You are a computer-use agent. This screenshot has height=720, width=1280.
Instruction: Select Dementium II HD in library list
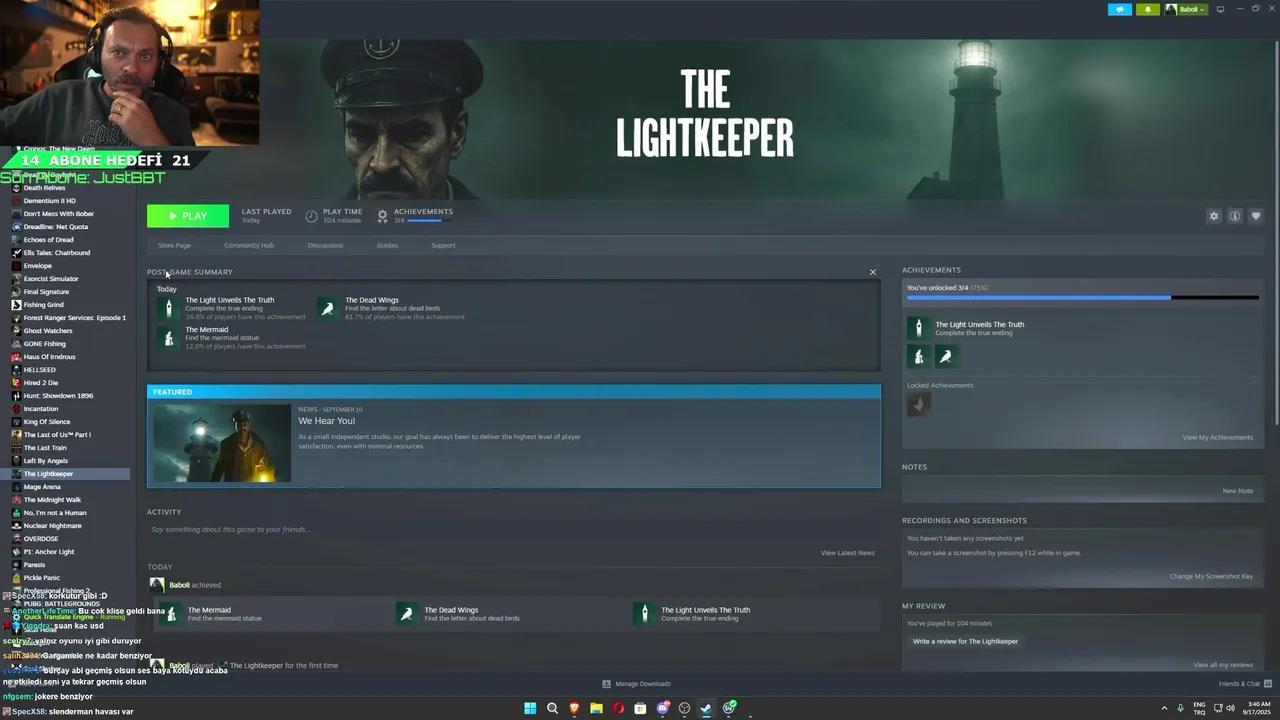click(x=49, y=201)
